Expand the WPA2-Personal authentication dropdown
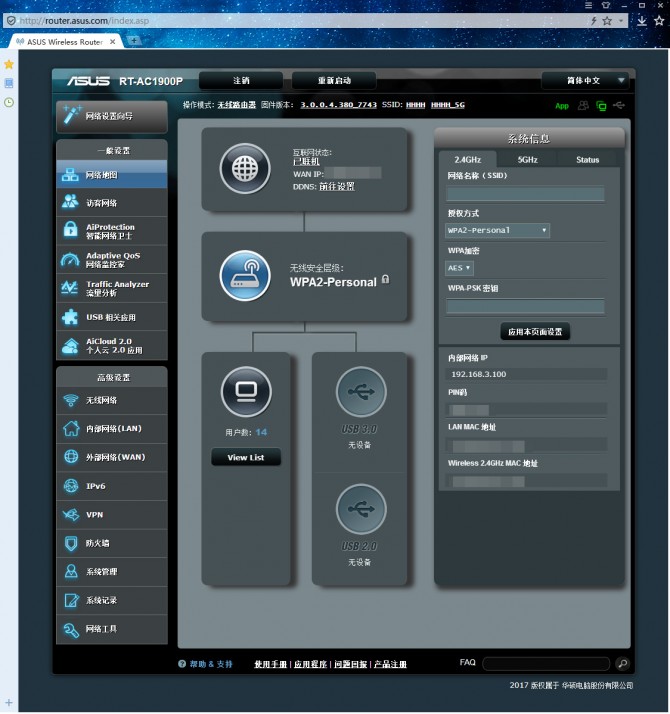 pyautogui.click(x=497, y=230)
